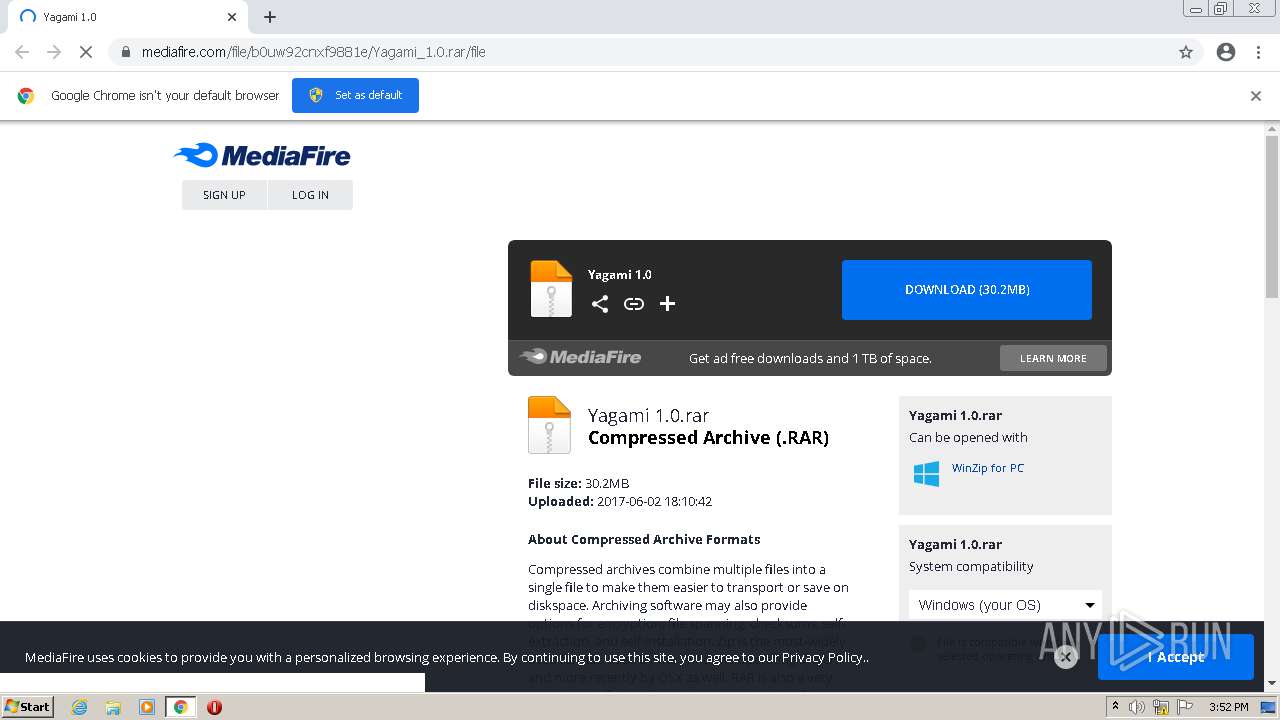Click the Action Center flag icon

(1184, 707)
